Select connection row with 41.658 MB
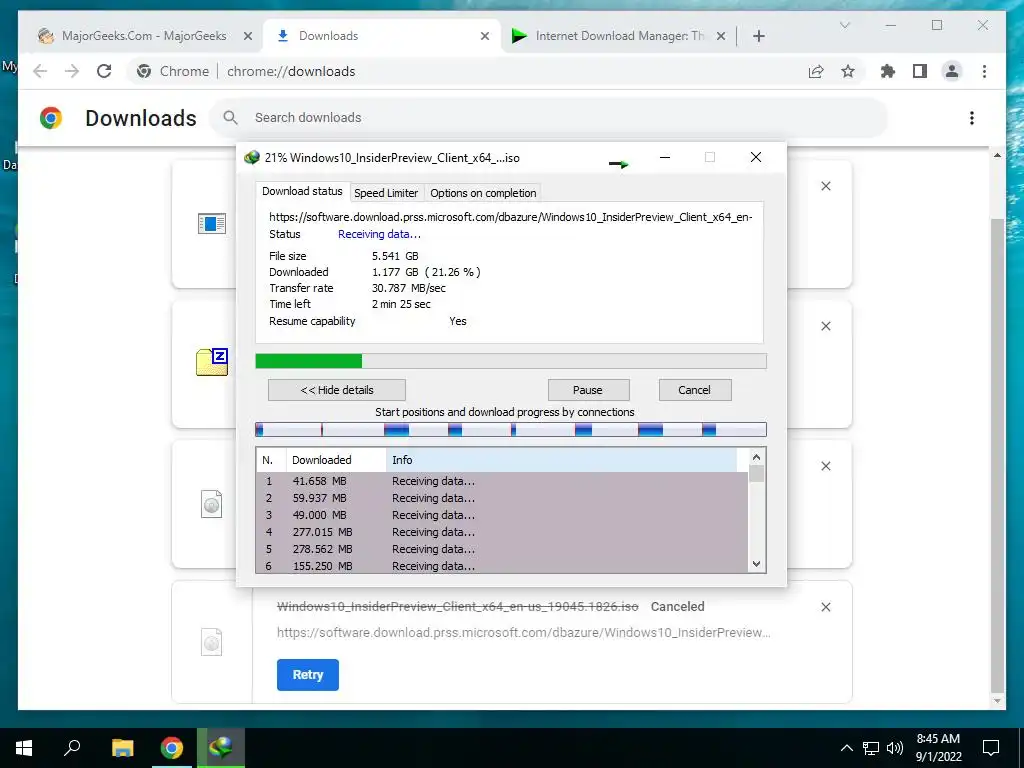The width and height of the screenshot is (1024, 768). click(502, 481)
